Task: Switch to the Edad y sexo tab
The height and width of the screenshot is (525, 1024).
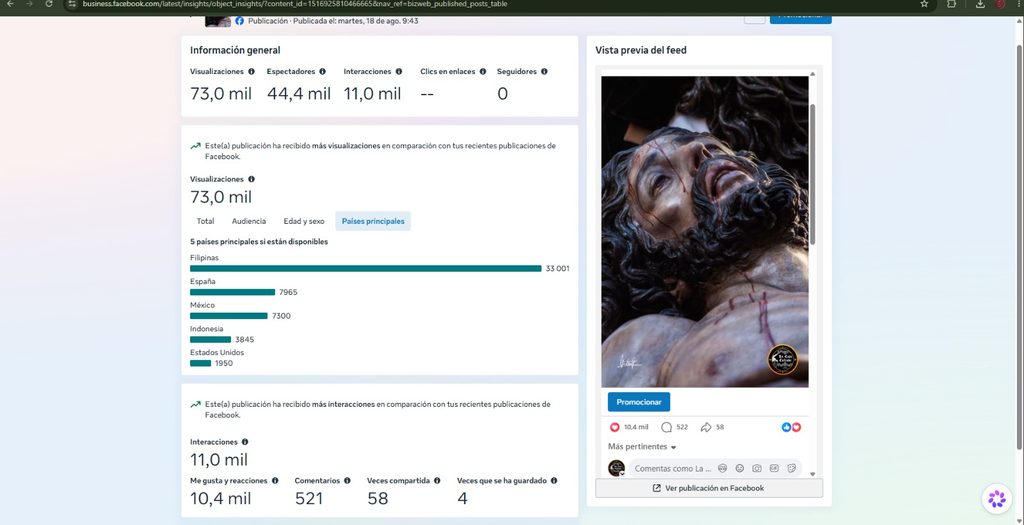Action: [x=304, y=221]
